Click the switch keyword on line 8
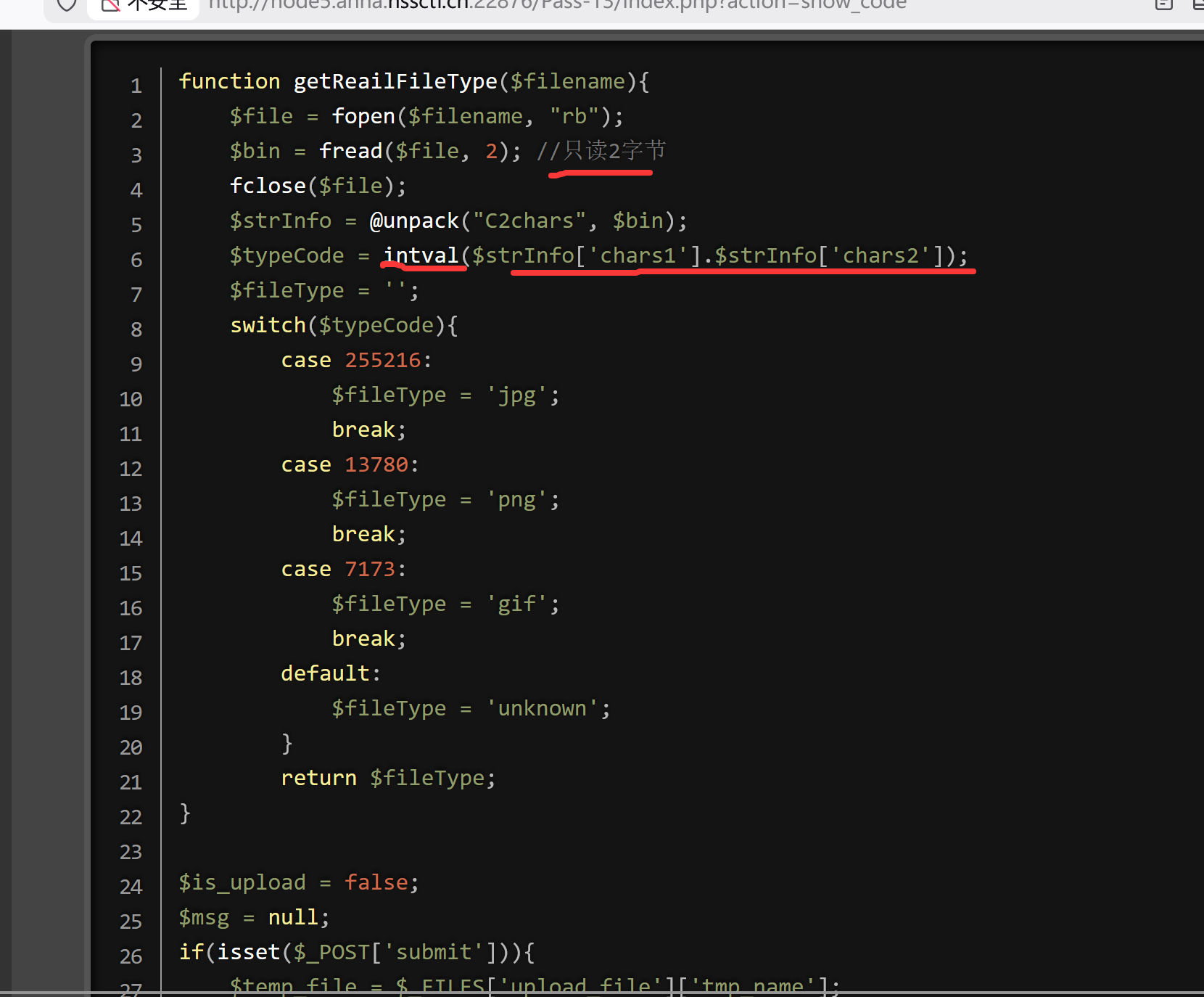 268,325
